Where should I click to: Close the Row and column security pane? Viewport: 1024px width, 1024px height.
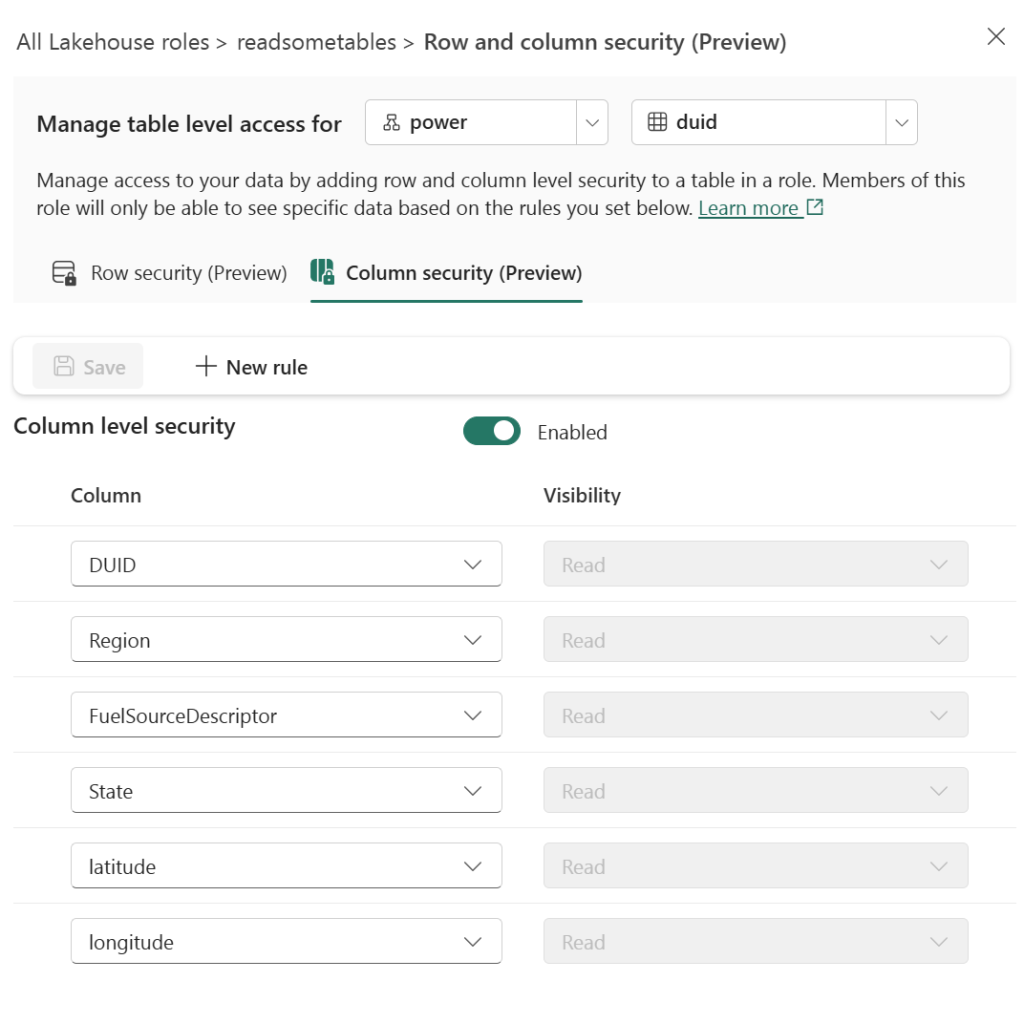coord(996,37)
